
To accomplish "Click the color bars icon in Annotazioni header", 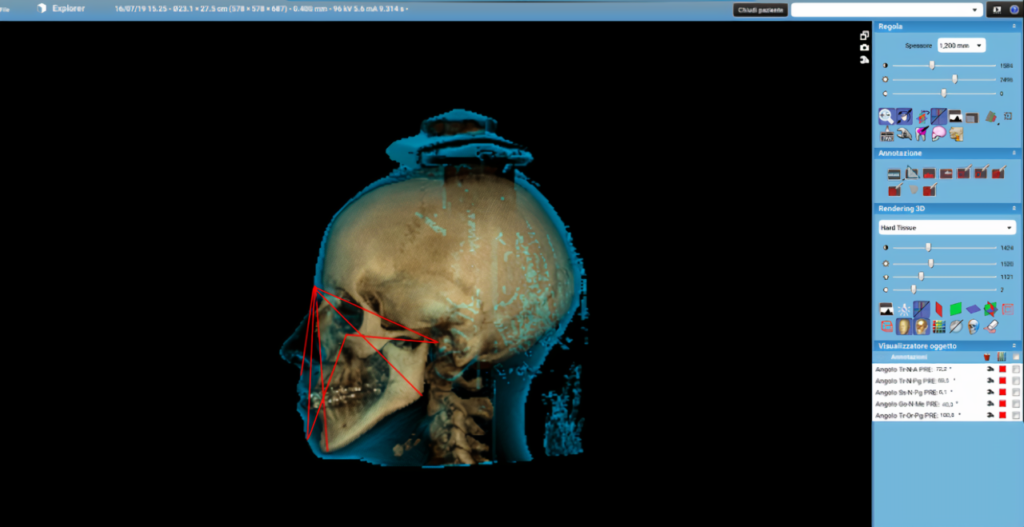I will 1002,357.
